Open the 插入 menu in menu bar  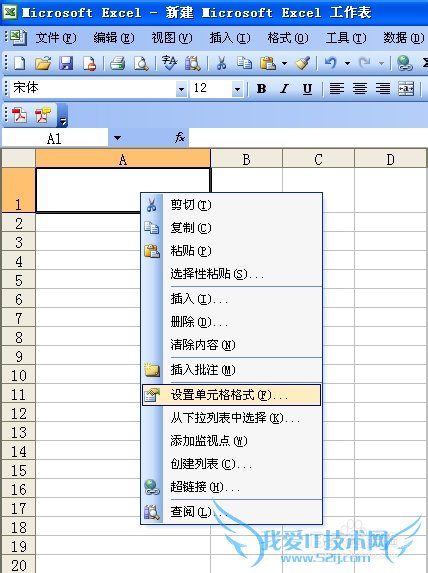[x=230, y=38]
